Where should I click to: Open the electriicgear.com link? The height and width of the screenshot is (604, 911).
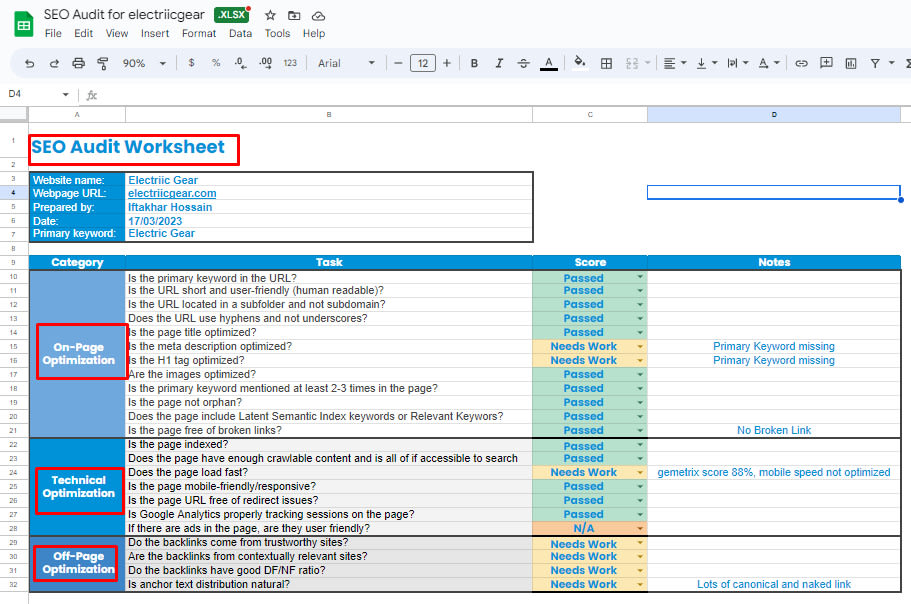pos(170,193)
